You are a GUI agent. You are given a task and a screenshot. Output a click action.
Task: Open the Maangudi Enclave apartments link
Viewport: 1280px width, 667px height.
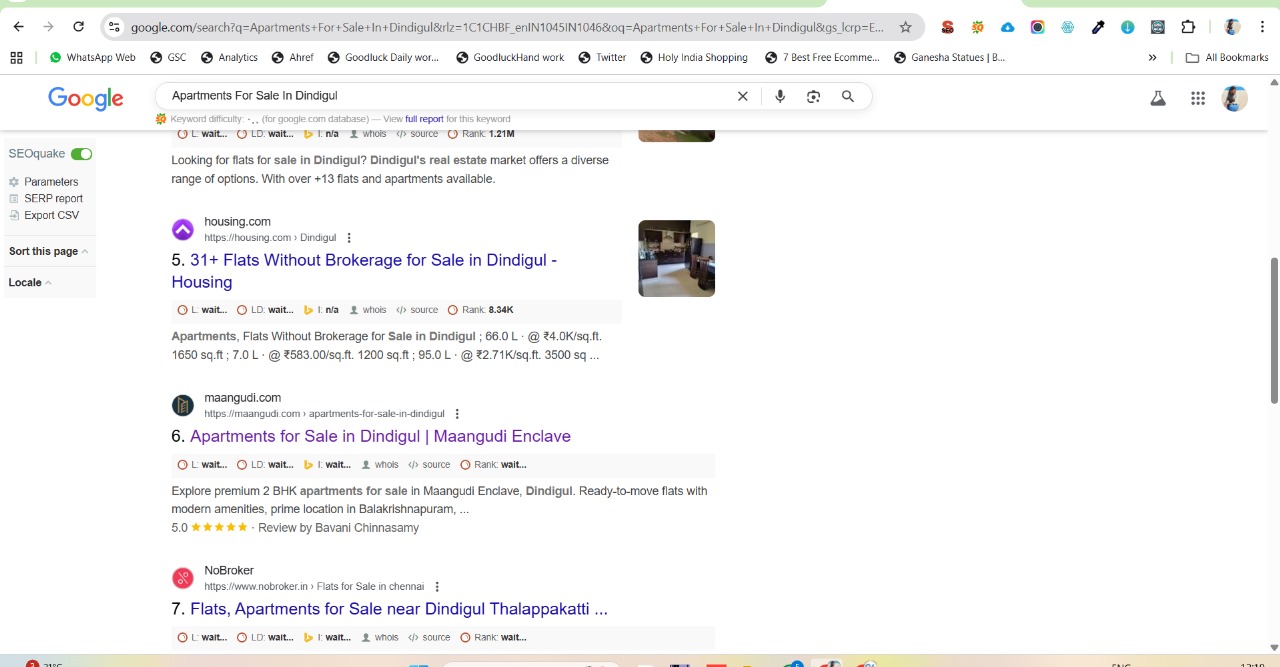tap(380, 436)
